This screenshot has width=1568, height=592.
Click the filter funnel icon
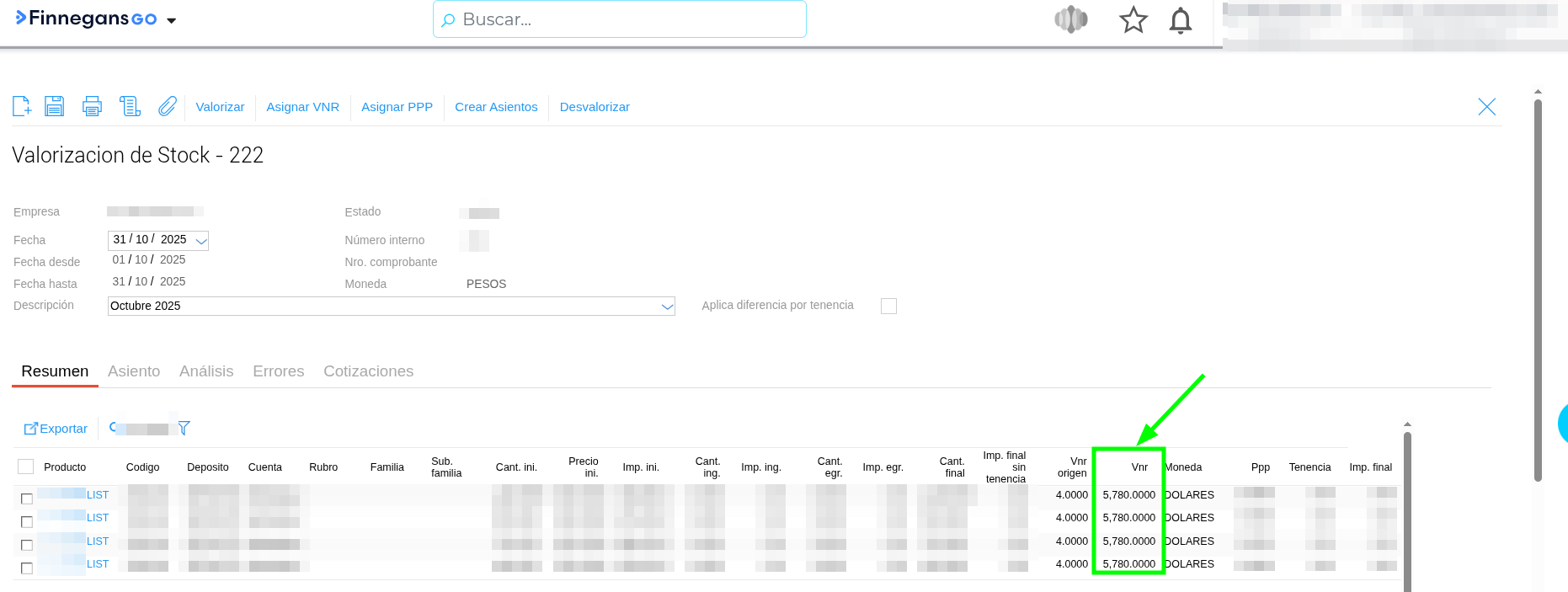click(184, 428)
